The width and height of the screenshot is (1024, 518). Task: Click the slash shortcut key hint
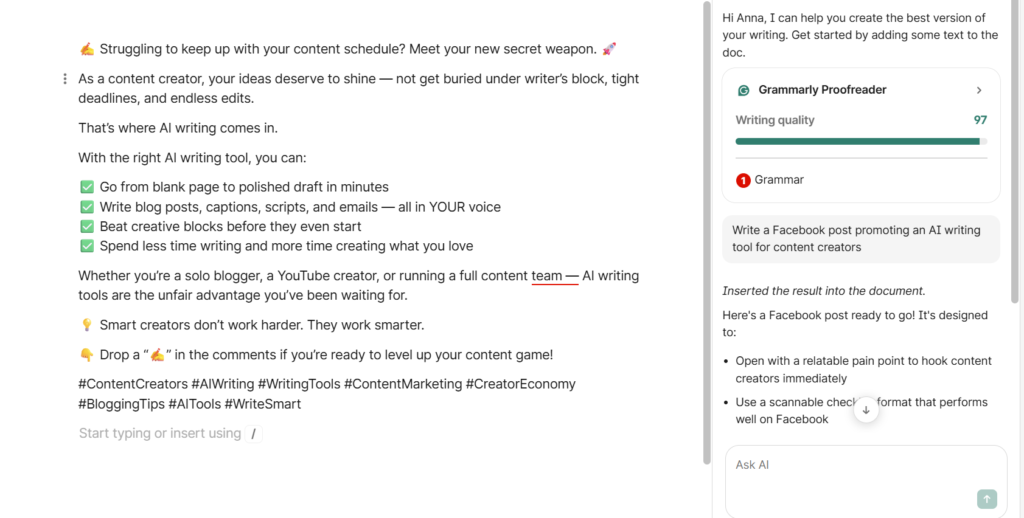click(254, 434)
